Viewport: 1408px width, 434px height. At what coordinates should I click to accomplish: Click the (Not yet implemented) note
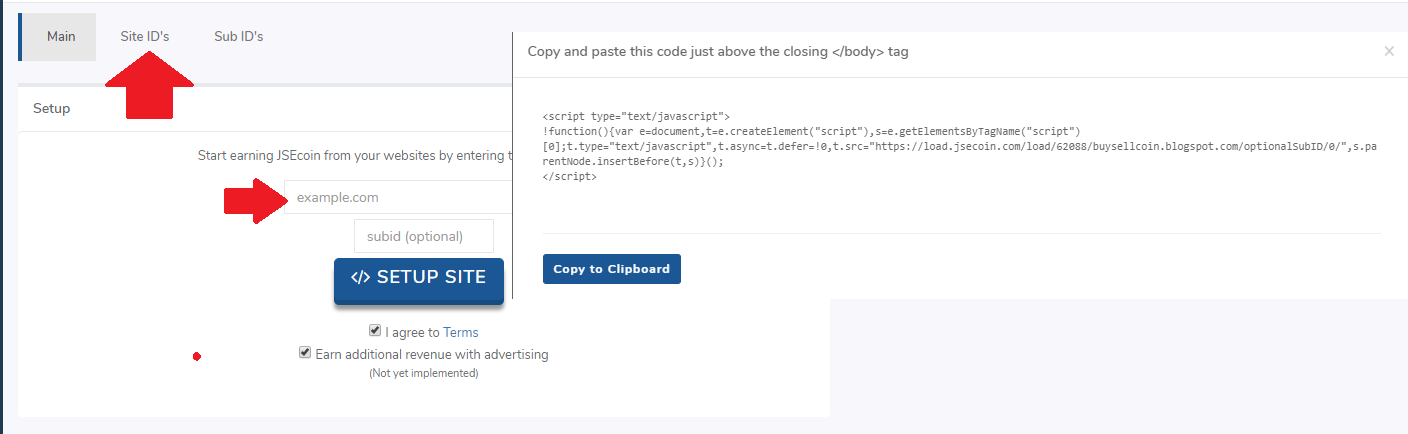point(424,373)
